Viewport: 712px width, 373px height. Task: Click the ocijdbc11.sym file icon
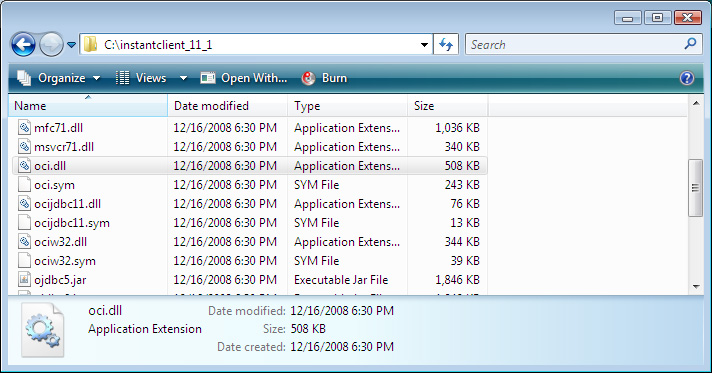(x=24, y=223)
